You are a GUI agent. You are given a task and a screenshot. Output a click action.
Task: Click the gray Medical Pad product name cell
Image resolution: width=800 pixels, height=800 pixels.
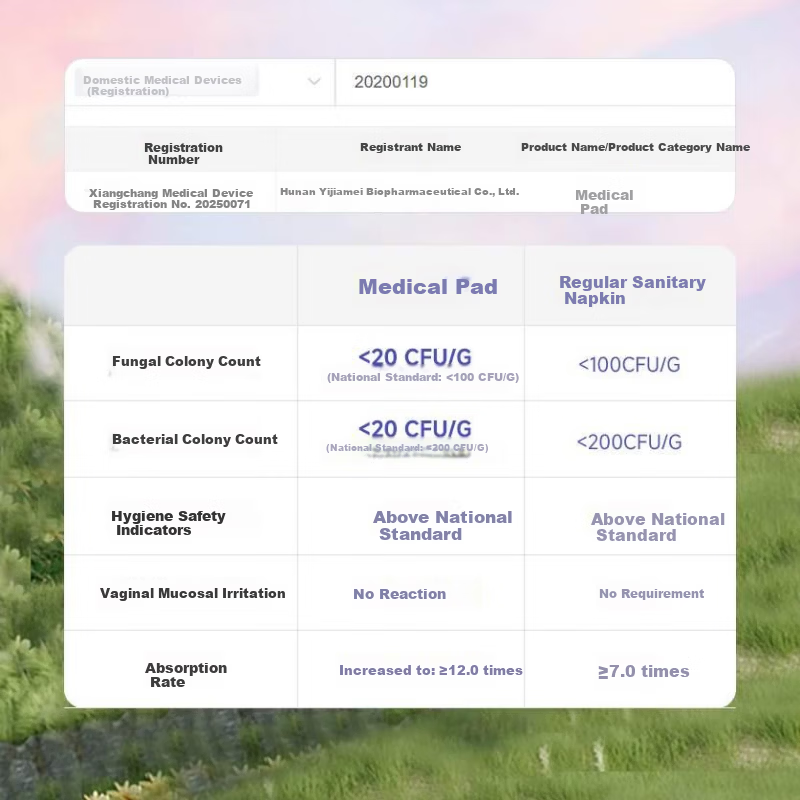point(604,202)
